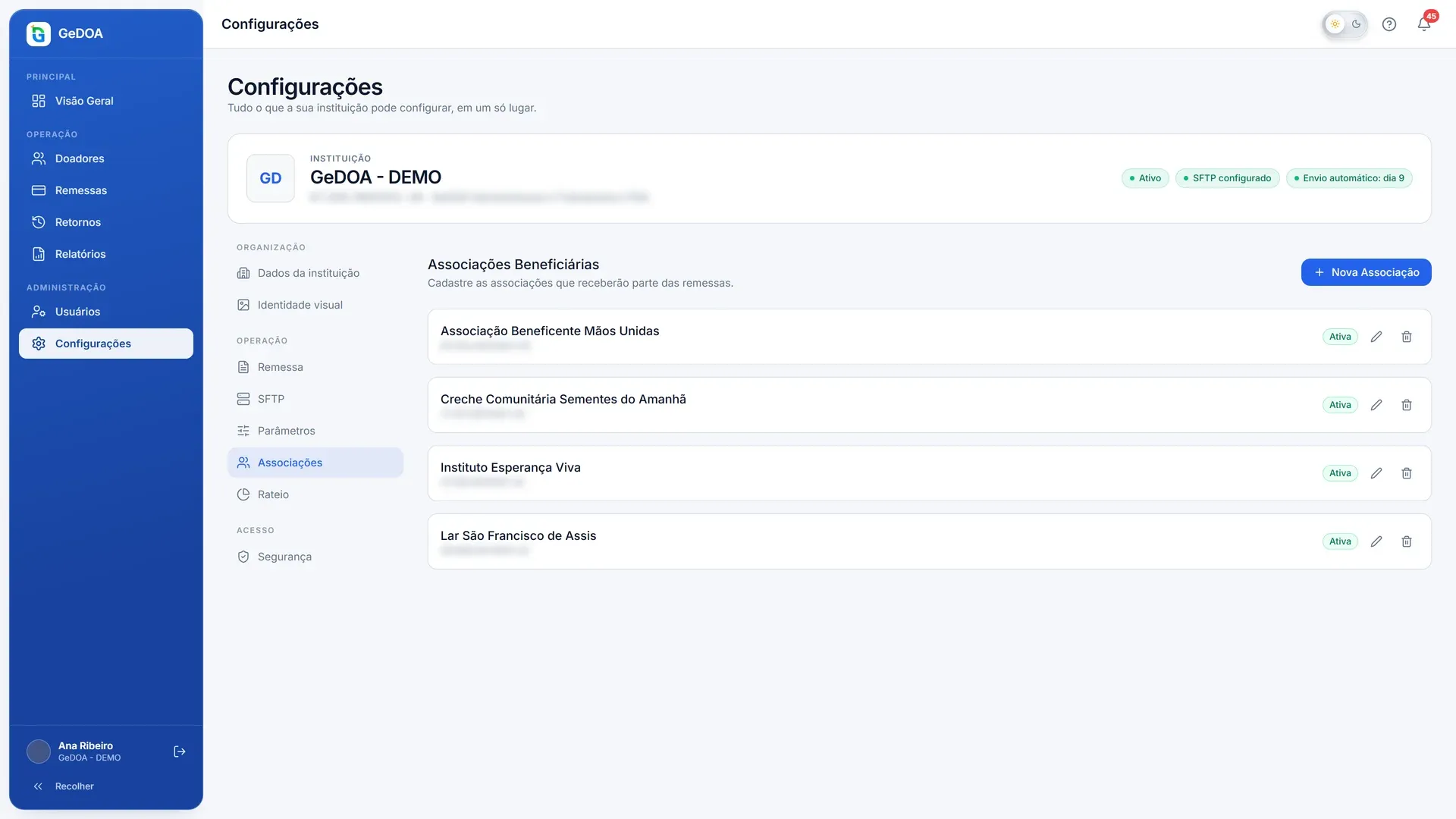The width and height of the screenshot is (1456, 819).
Task: Select Configurações in the sidebar
Action: [106, 344]
